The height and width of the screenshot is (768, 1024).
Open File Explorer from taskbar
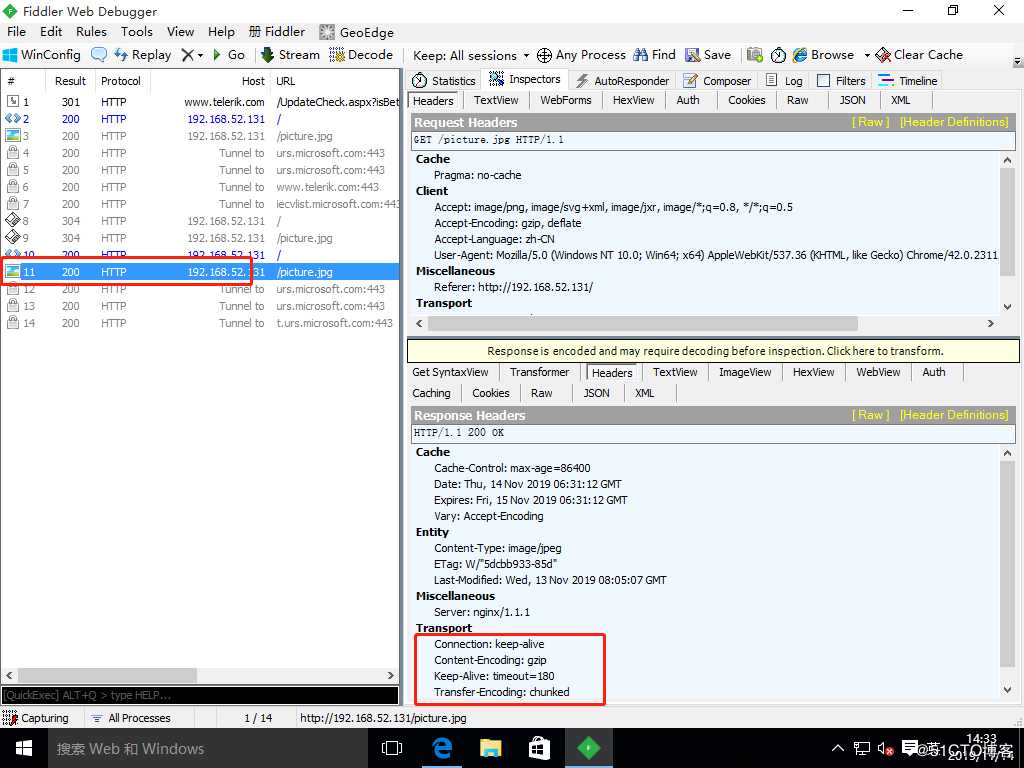(x=490, y=748)
